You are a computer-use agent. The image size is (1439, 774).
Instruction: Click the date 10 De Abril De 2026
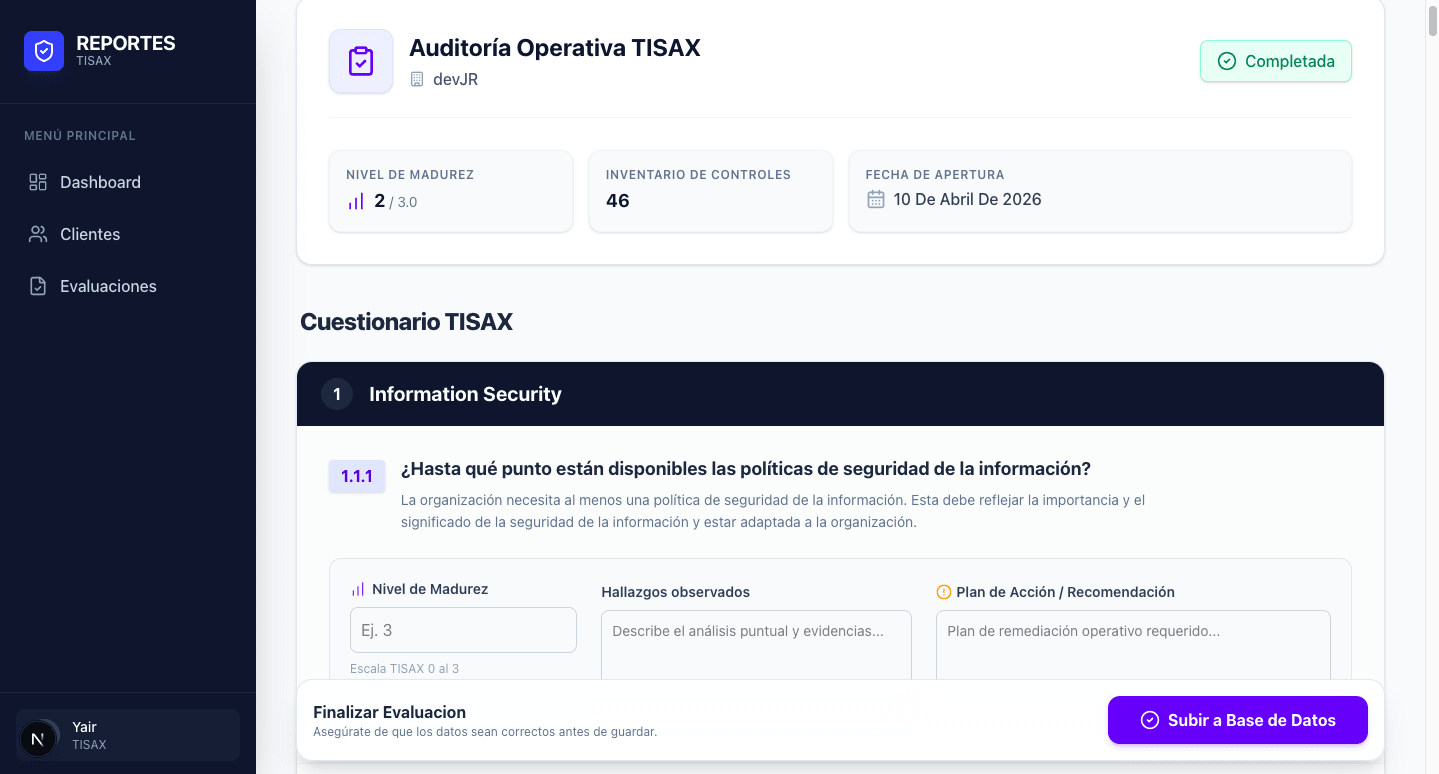pos(968,199)
